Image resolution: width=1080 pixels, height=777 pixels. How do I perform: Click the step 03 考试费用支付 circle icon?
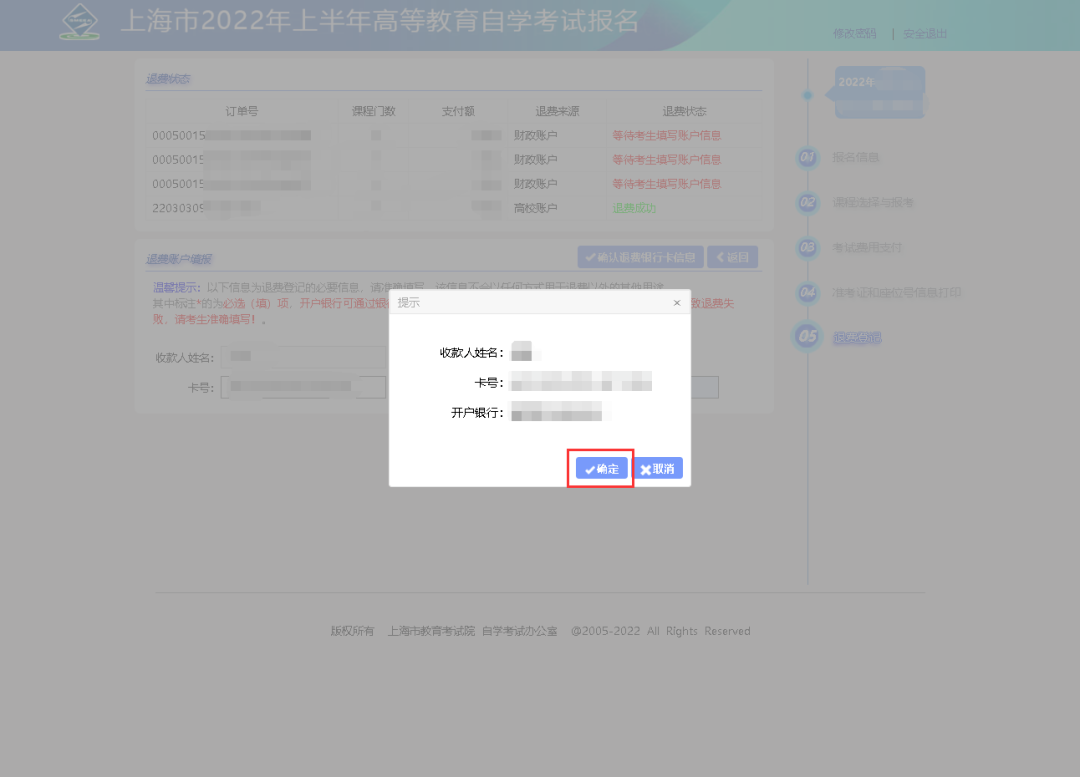point(808,247)
